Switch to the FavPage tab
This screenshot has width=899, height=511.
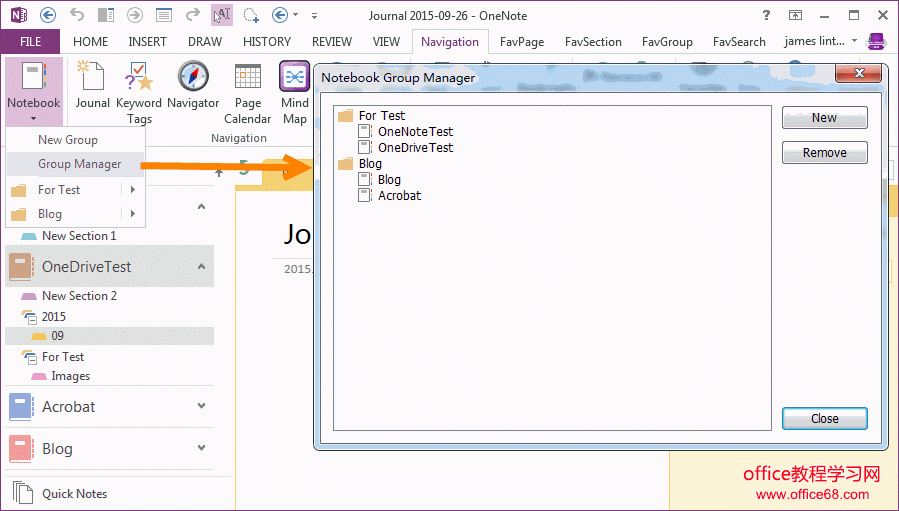(x=524, y=42)
